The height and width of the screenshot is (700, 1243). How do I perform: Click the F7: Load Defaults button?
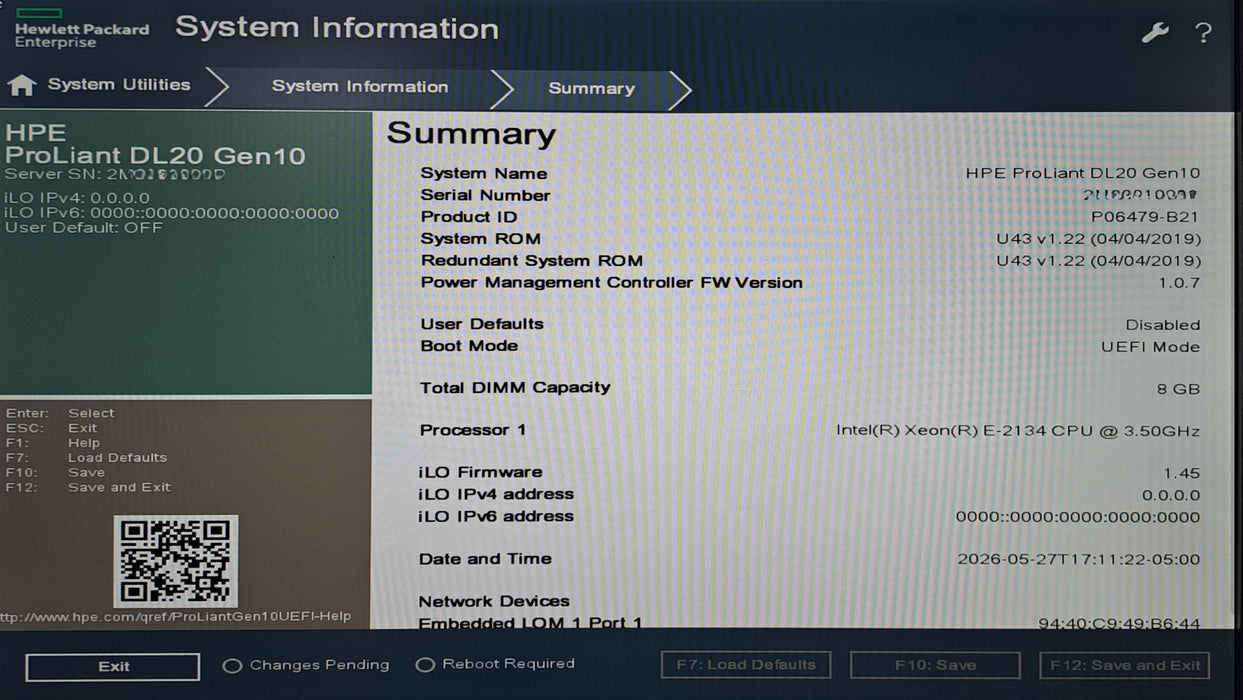(746, 665)
